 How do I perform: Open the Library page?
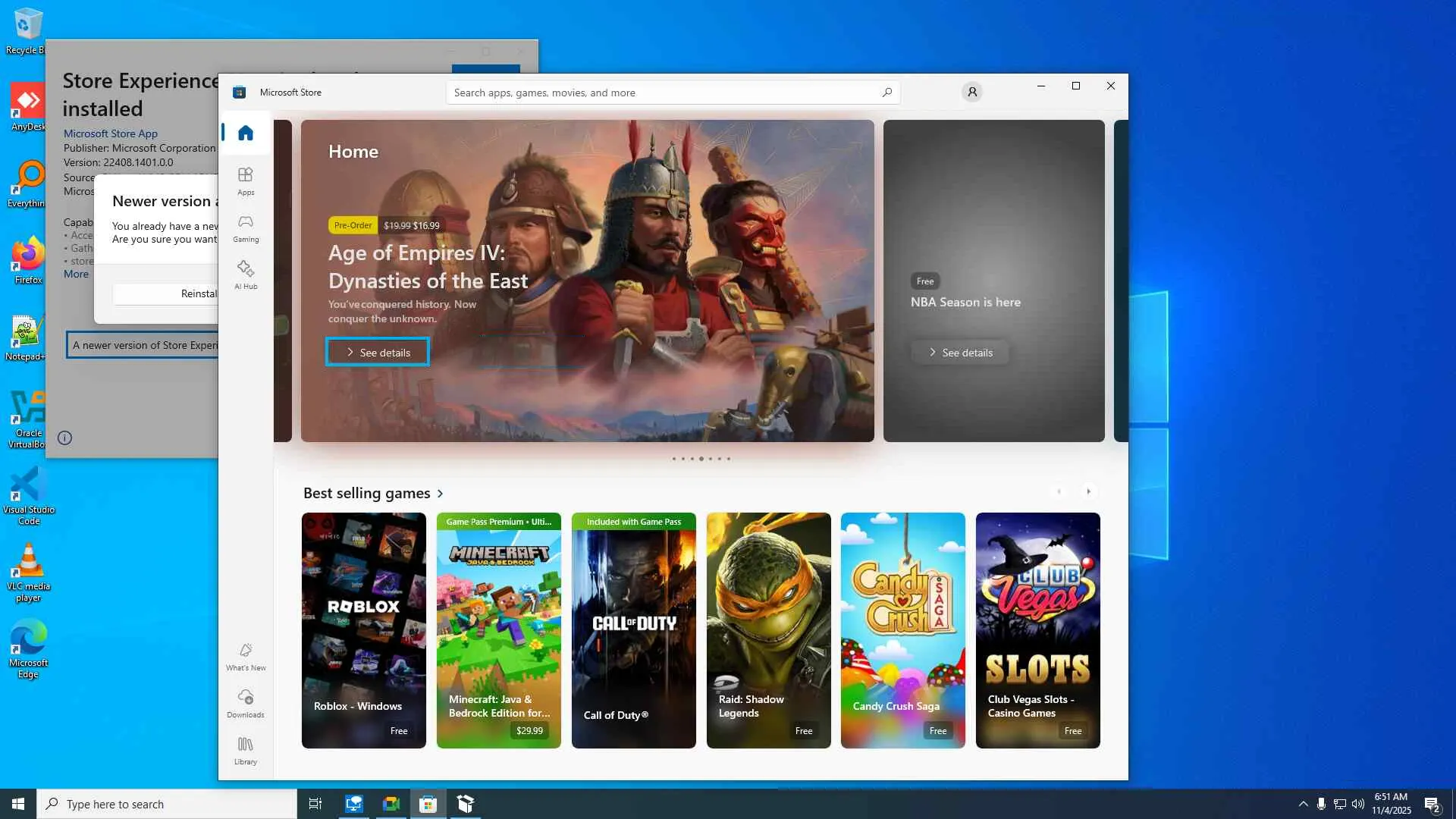[245, 751]
